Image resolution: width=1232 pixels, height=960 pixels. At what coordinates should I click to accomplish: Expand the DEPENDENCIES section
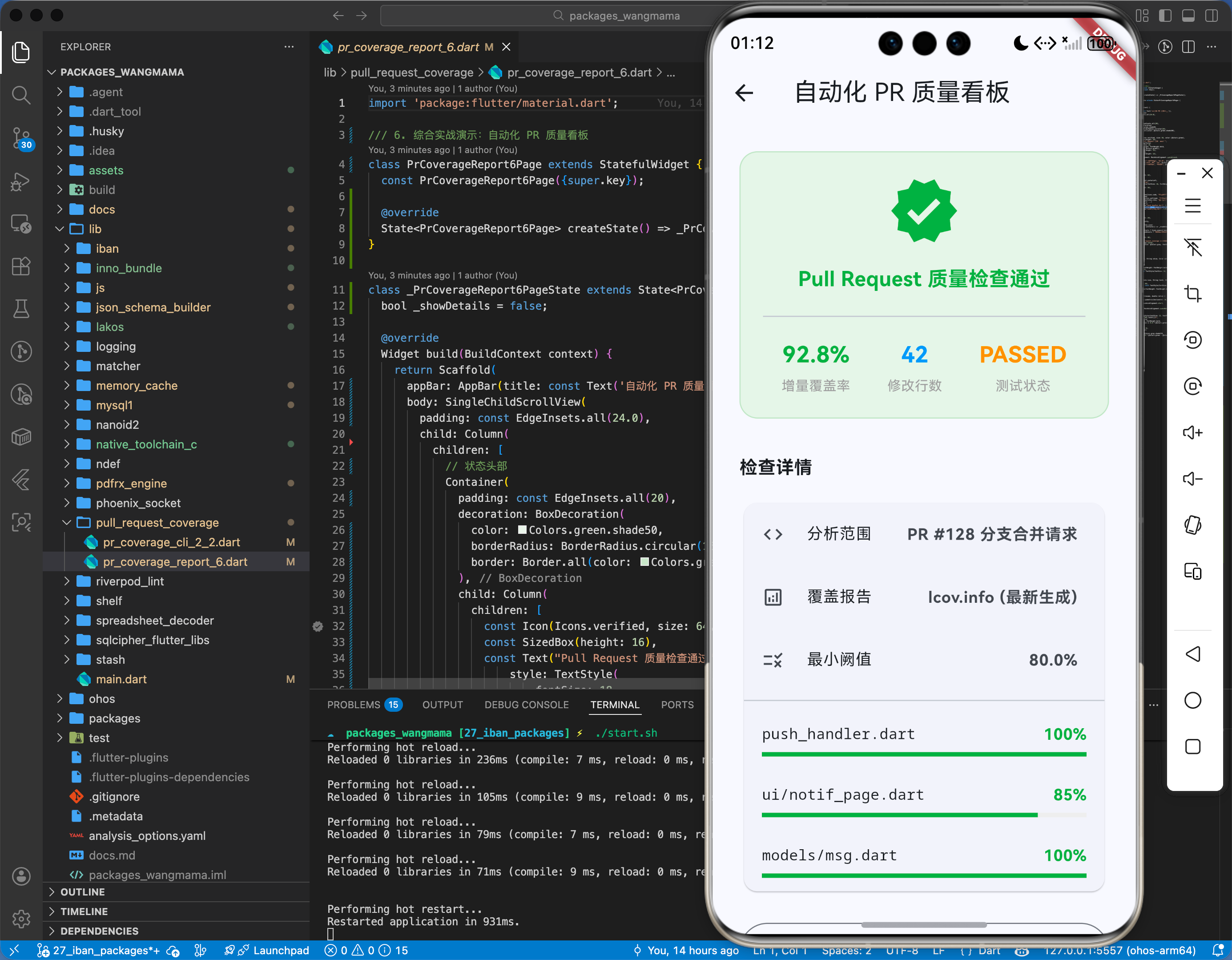coord(99,931)
